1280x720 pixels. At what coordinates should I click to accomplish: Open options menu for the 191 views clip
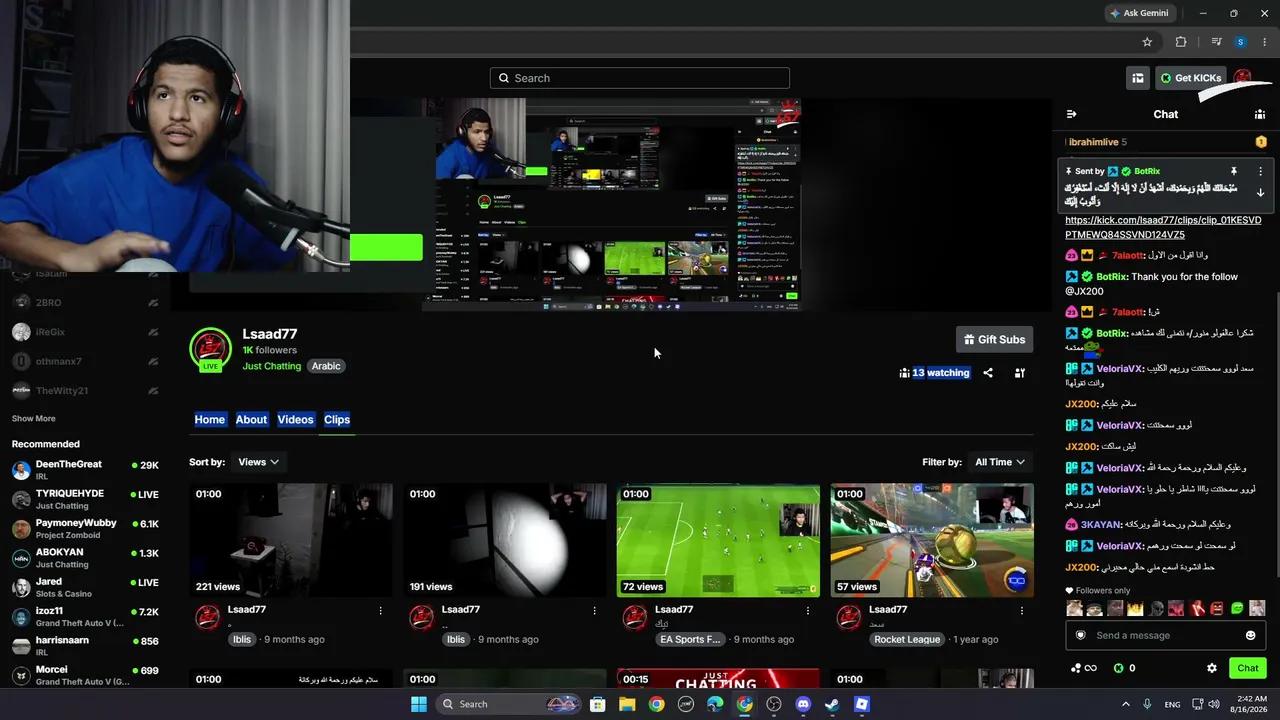(594, 610)
